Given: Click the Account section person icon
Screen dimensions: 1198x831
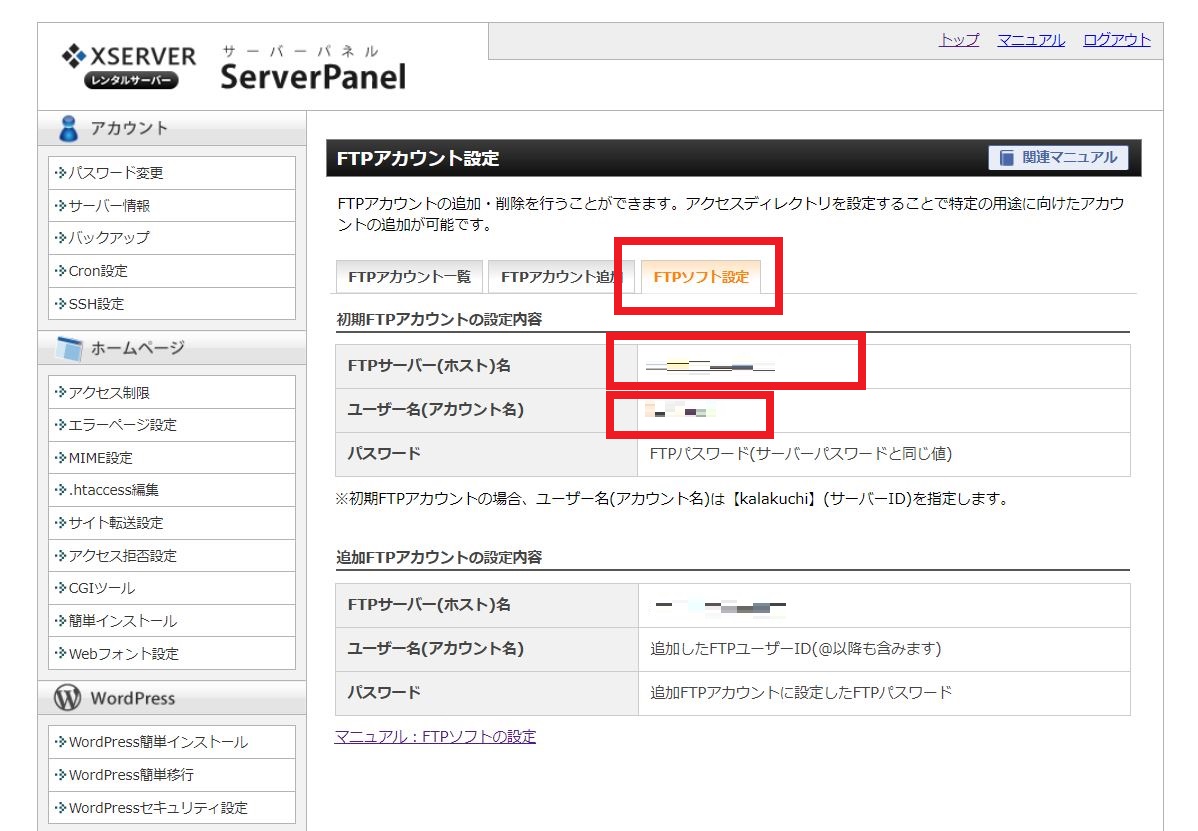Looking at the screenshot, I should tap(68, 128).
